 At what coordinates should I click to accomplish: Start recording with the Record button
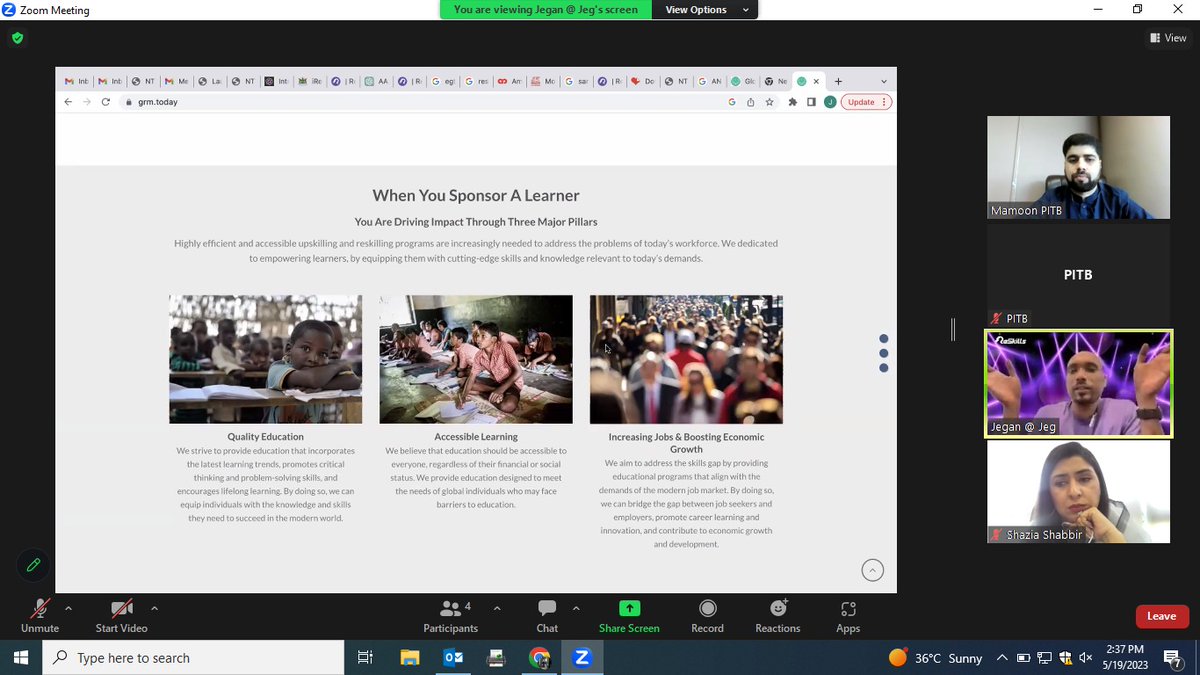707,615
